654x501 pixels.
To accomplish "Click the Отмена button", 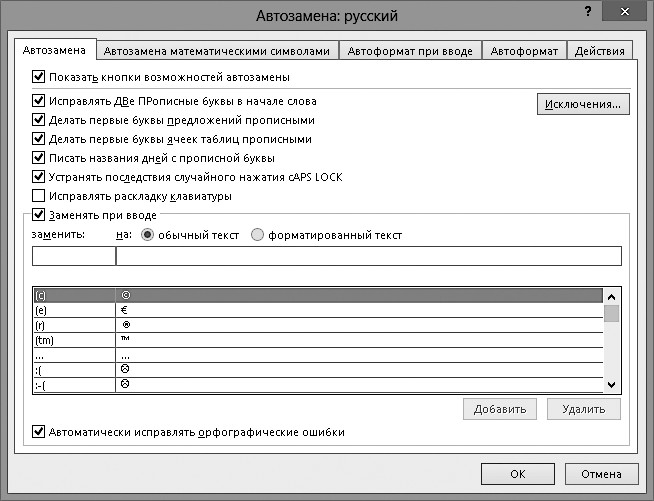I will 602,475.
